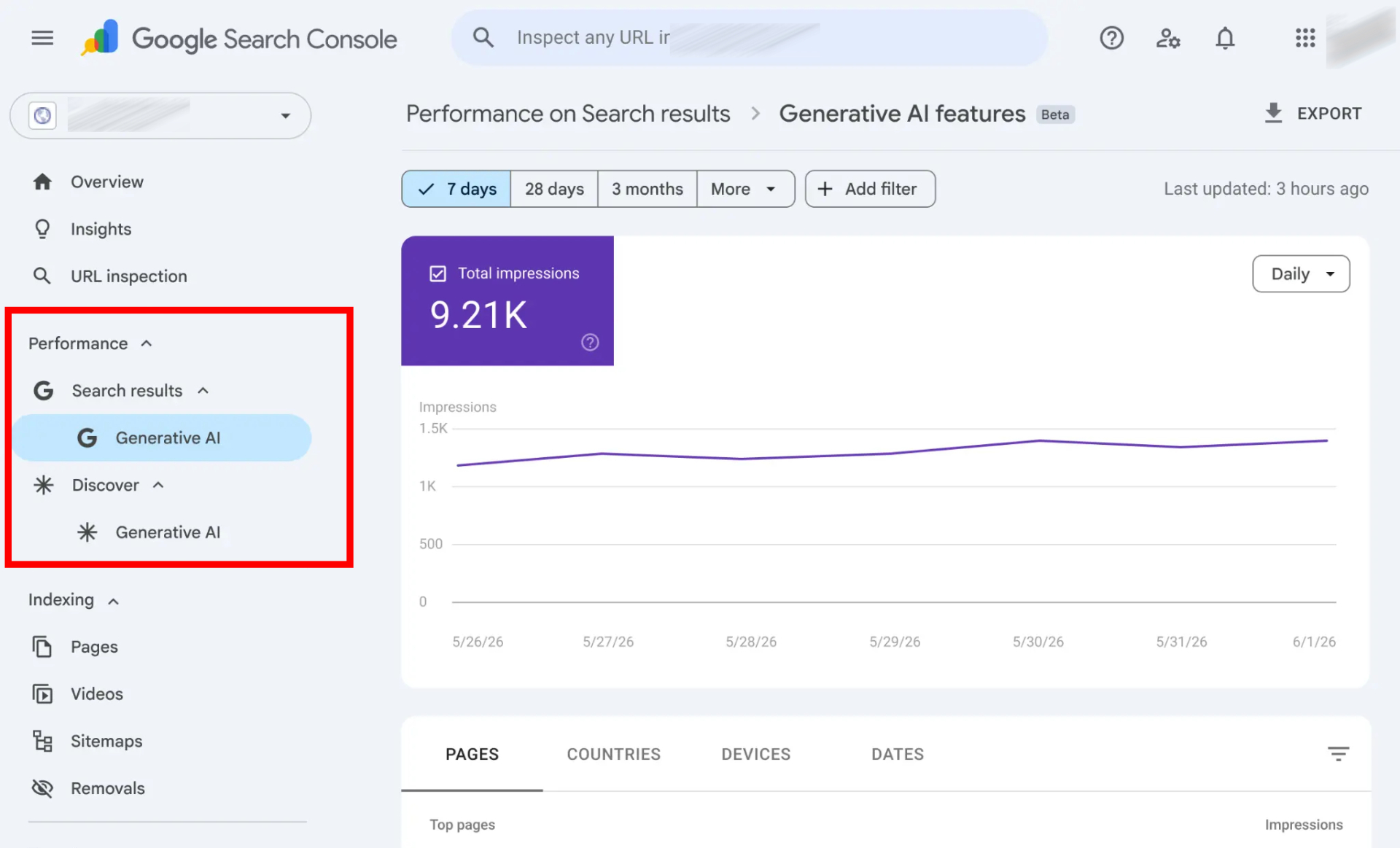Screen dimensions: 1400x848
Task: Click the Last updated: 3 hours ago text
Action: [1266, 189]
